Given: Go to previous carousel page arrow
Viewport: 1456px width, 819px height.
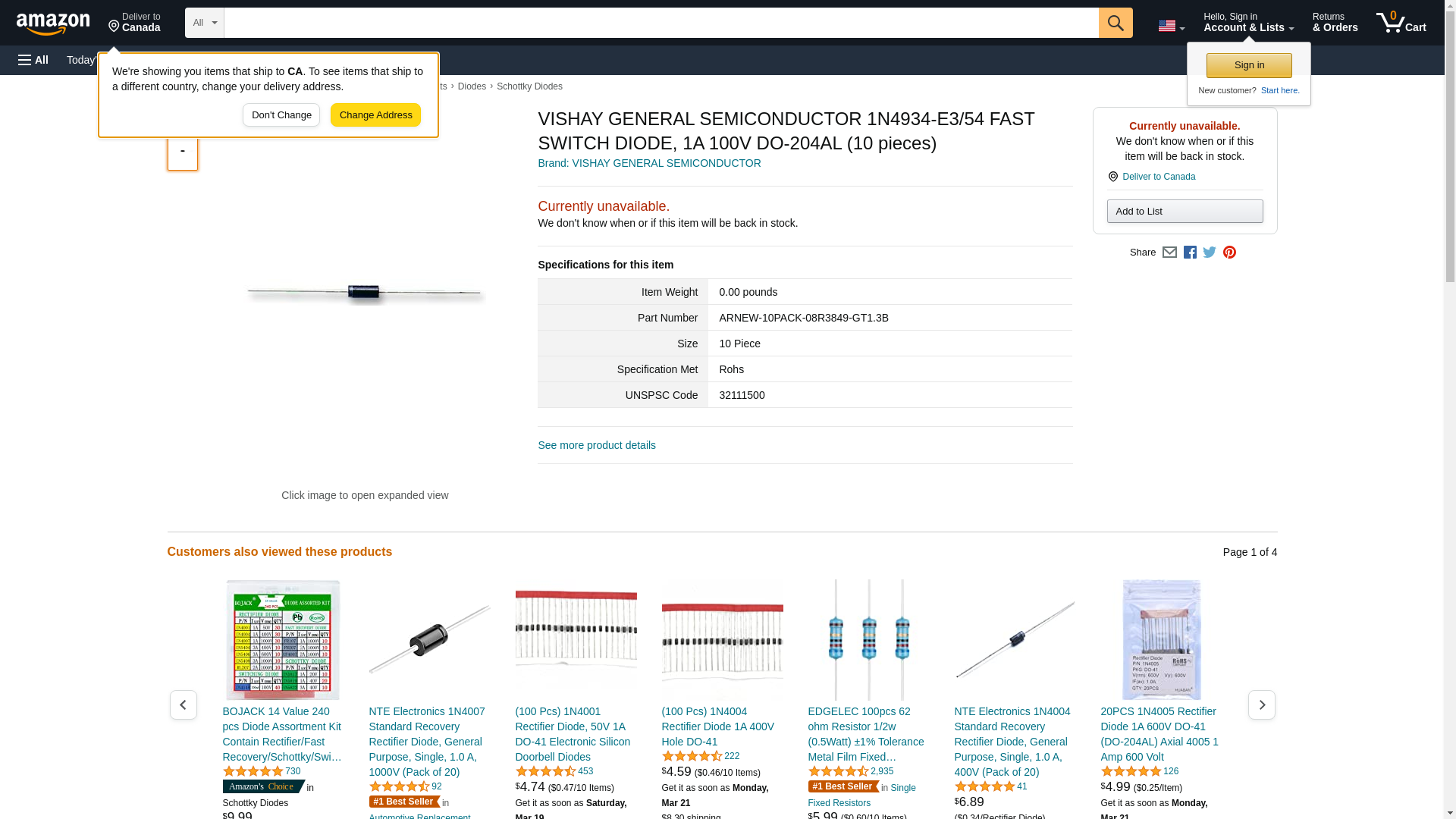Looking at the screenshot, I should click(x=183, y=705).
